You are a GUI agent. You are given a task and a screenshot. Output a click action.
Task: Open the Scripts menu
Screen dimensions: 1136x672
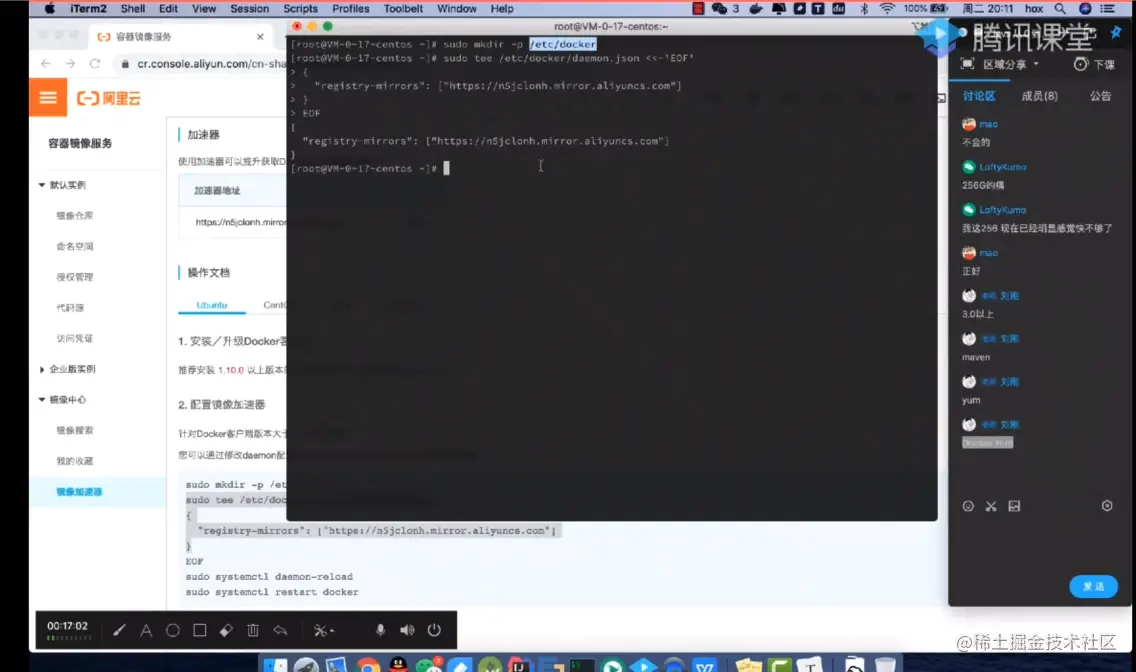click(x=300, y=9)
